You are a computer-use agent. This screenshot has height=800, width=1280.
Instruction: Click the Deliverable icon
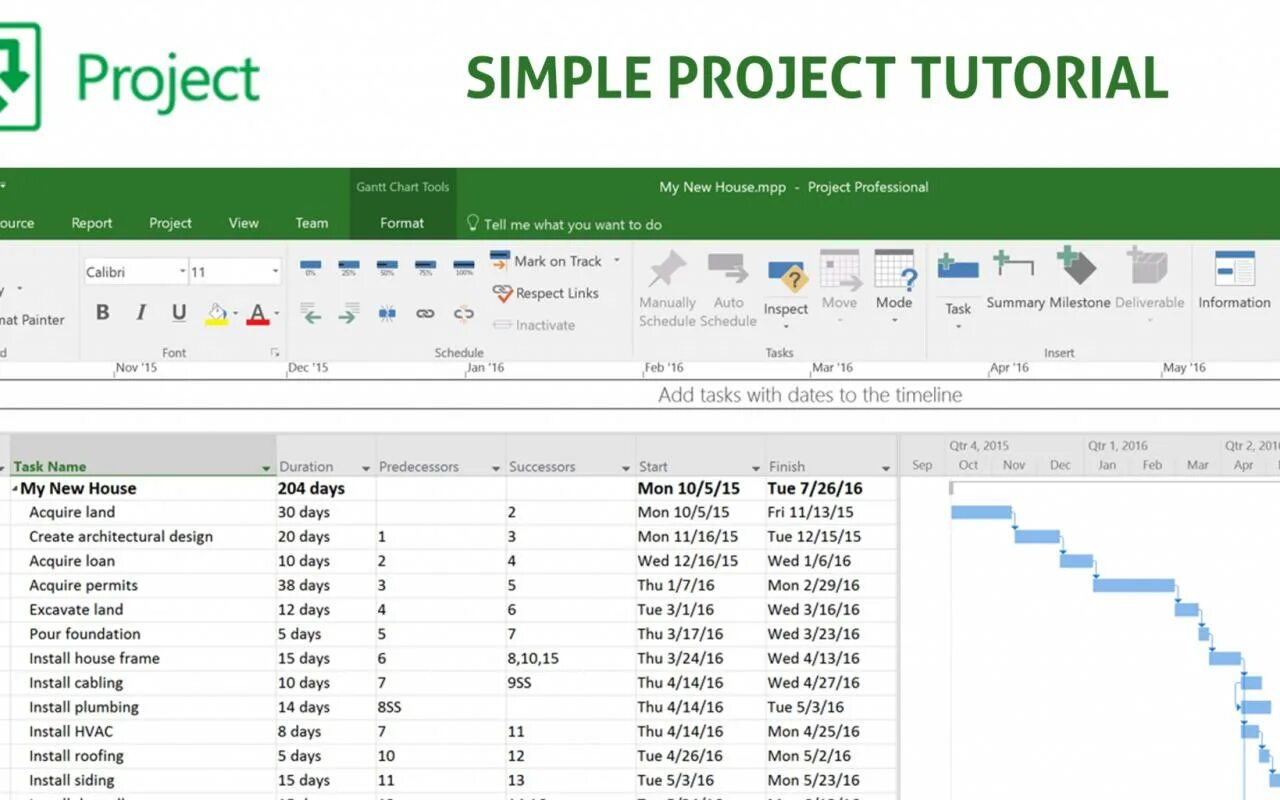coord(1148,266)
